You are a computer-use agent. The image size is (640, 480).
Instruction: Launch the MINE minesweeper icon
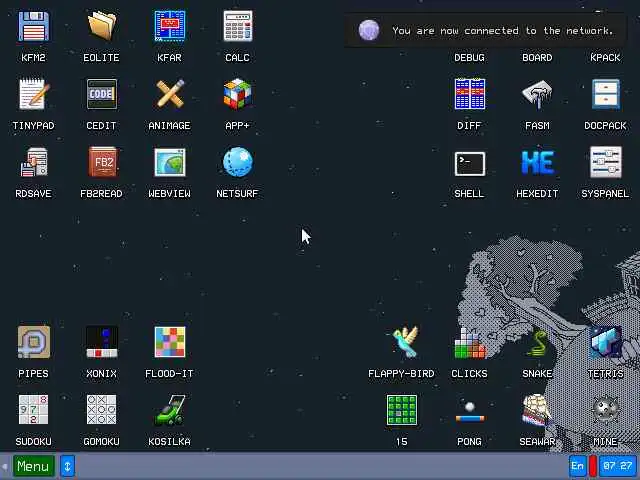tap(605, 409)
